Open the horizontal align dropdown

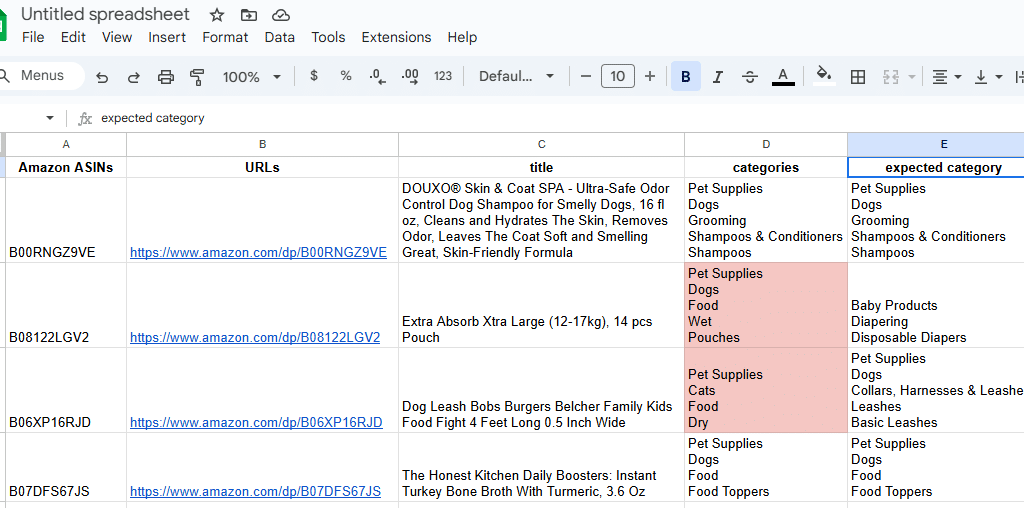point(946,77)
